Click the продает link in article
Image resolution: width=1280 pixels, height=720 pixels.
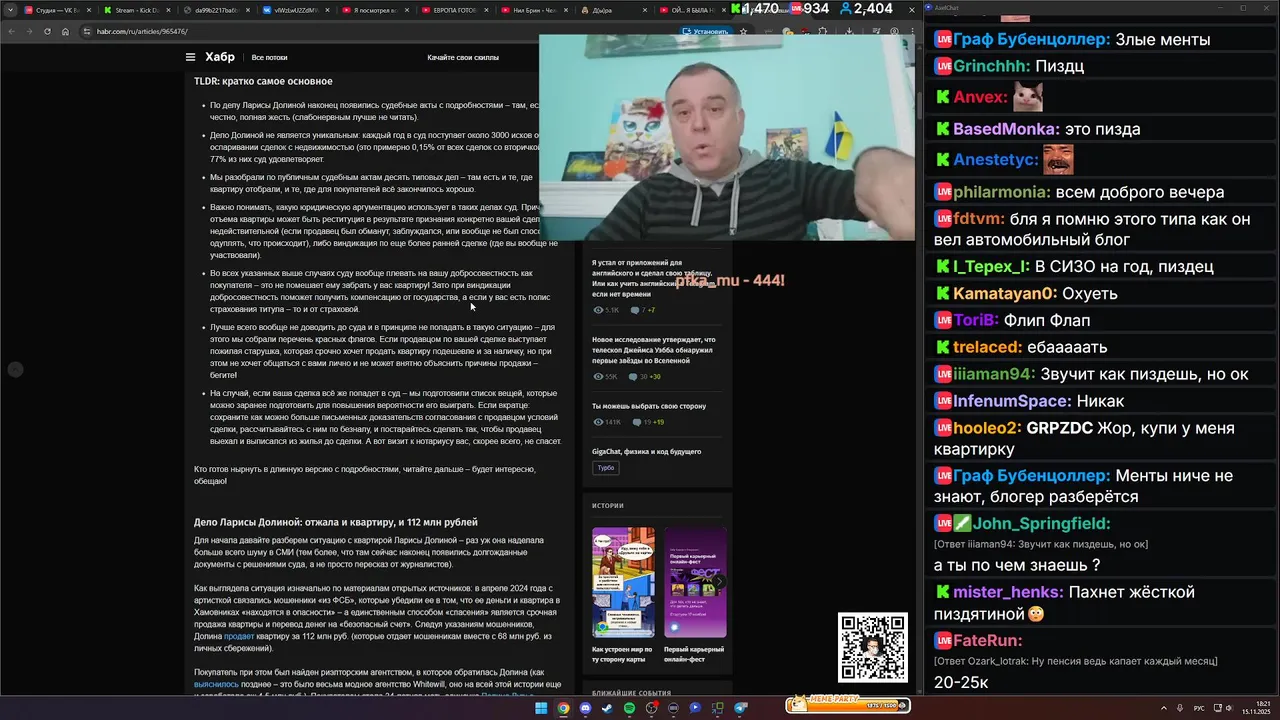pyautogui.click(x=238, y=636)
